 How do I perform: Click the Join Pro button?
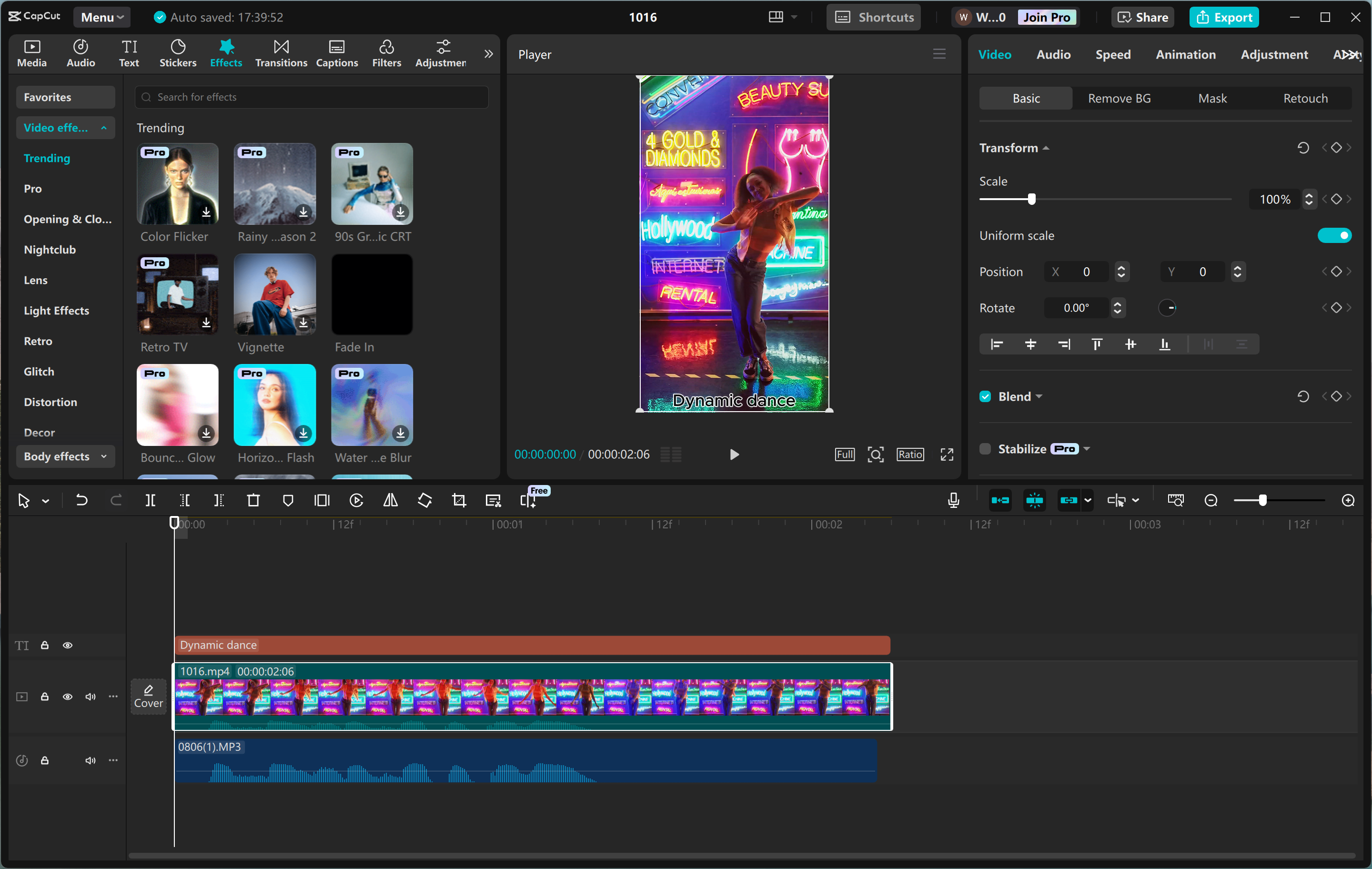1047,17
